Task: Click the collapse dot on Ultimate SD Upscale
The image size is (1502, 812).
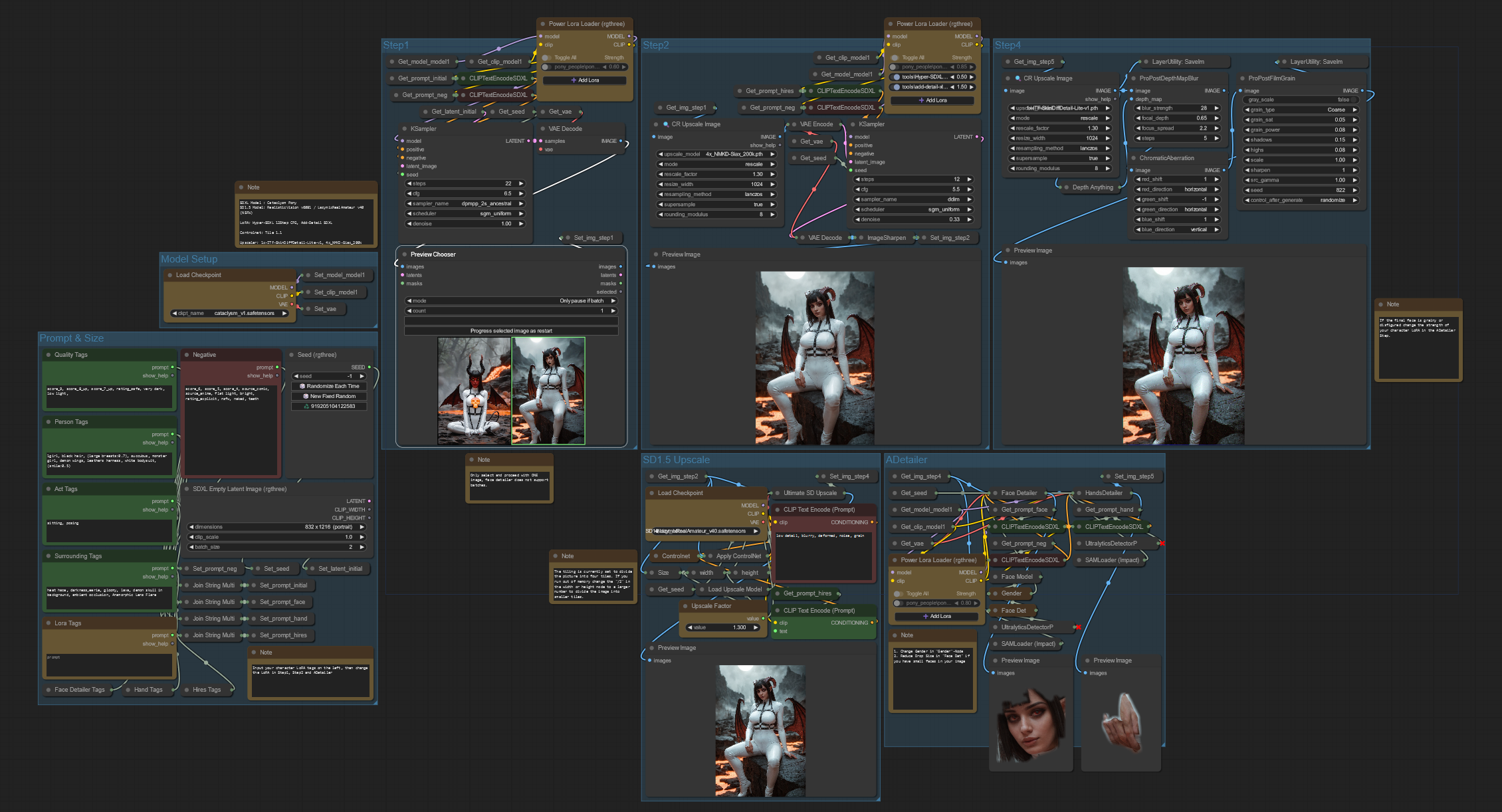Action: (777, 493)
